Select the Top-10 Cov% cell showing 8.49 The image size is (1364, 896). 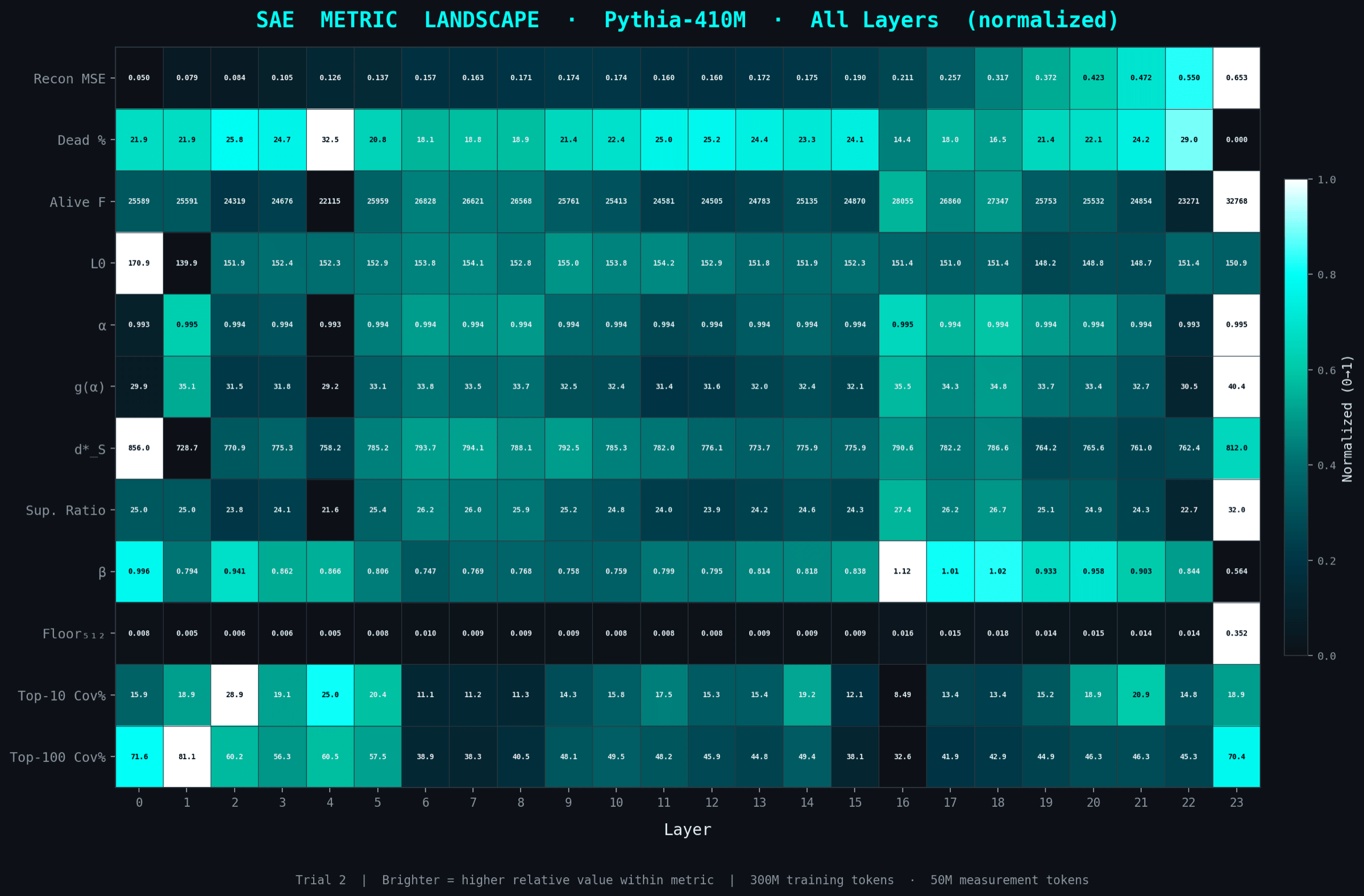pos(903,695)
